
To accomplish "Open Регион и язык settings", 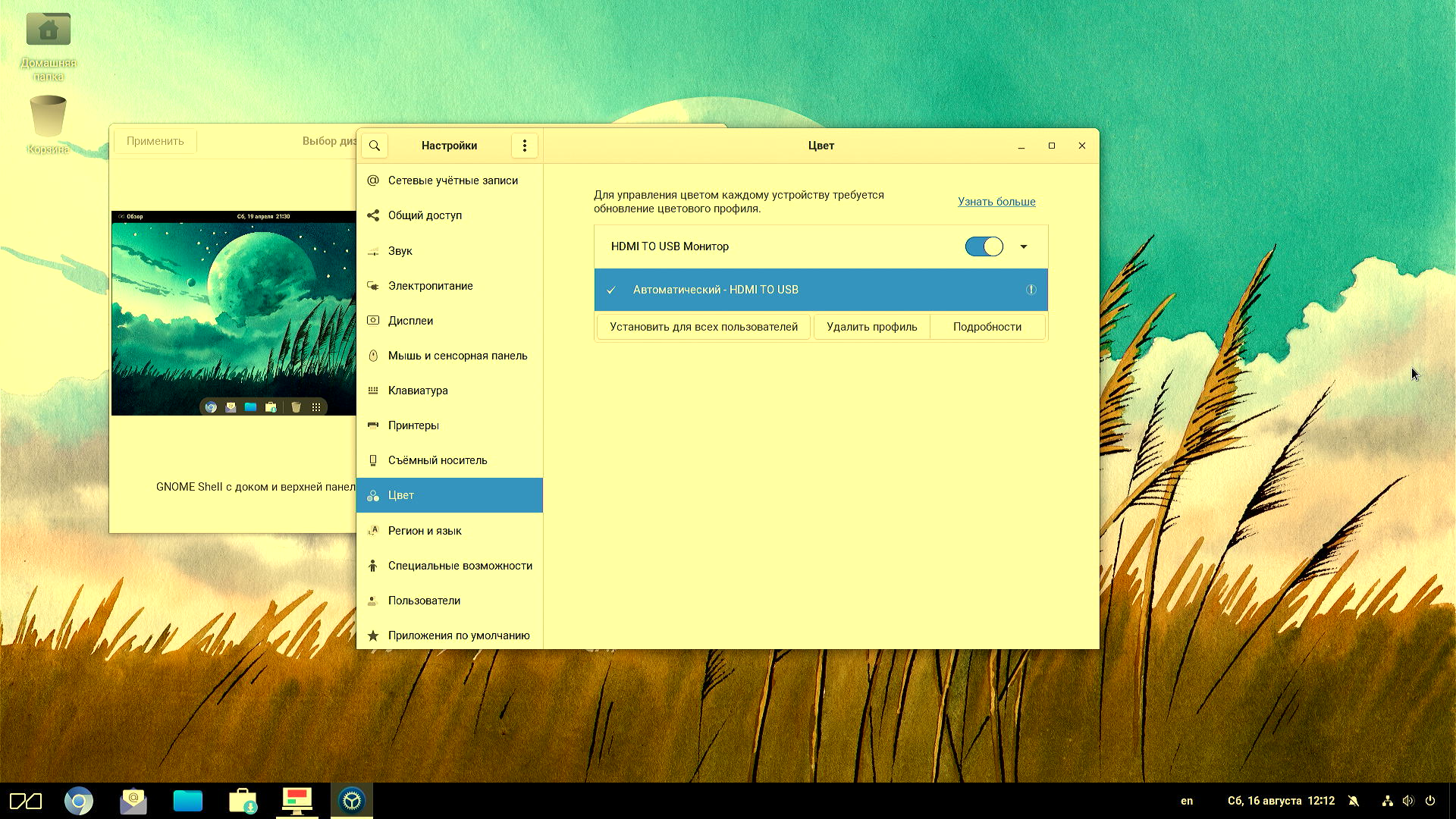I will 425,531.
